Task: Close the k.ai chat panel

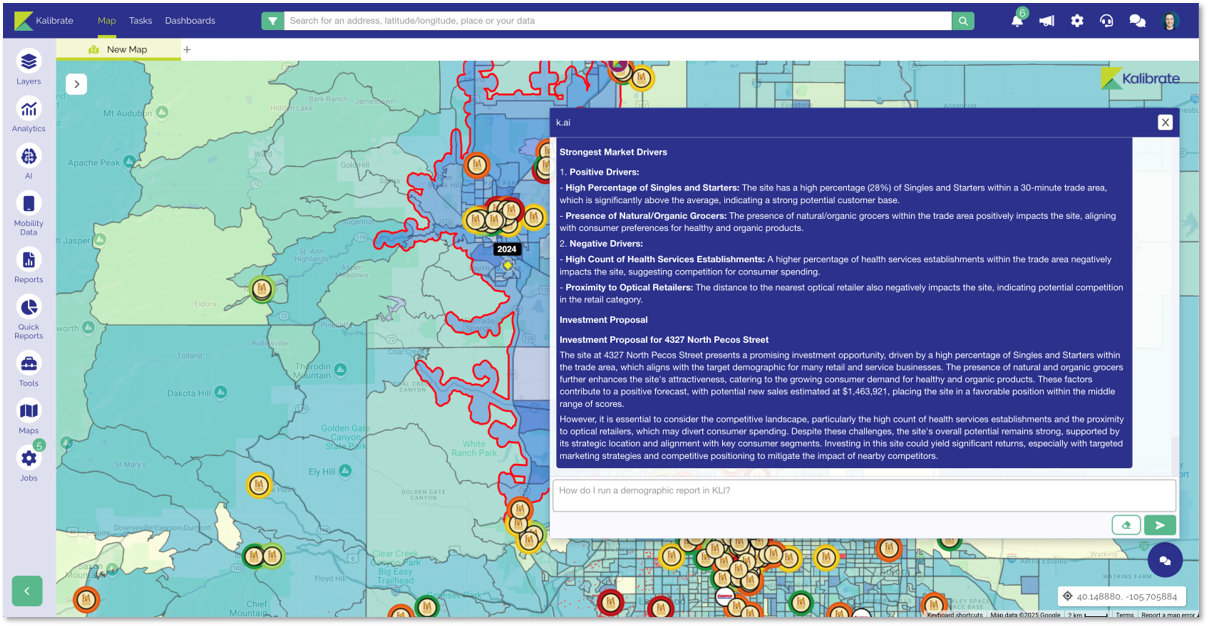Action: point(1165,122)
